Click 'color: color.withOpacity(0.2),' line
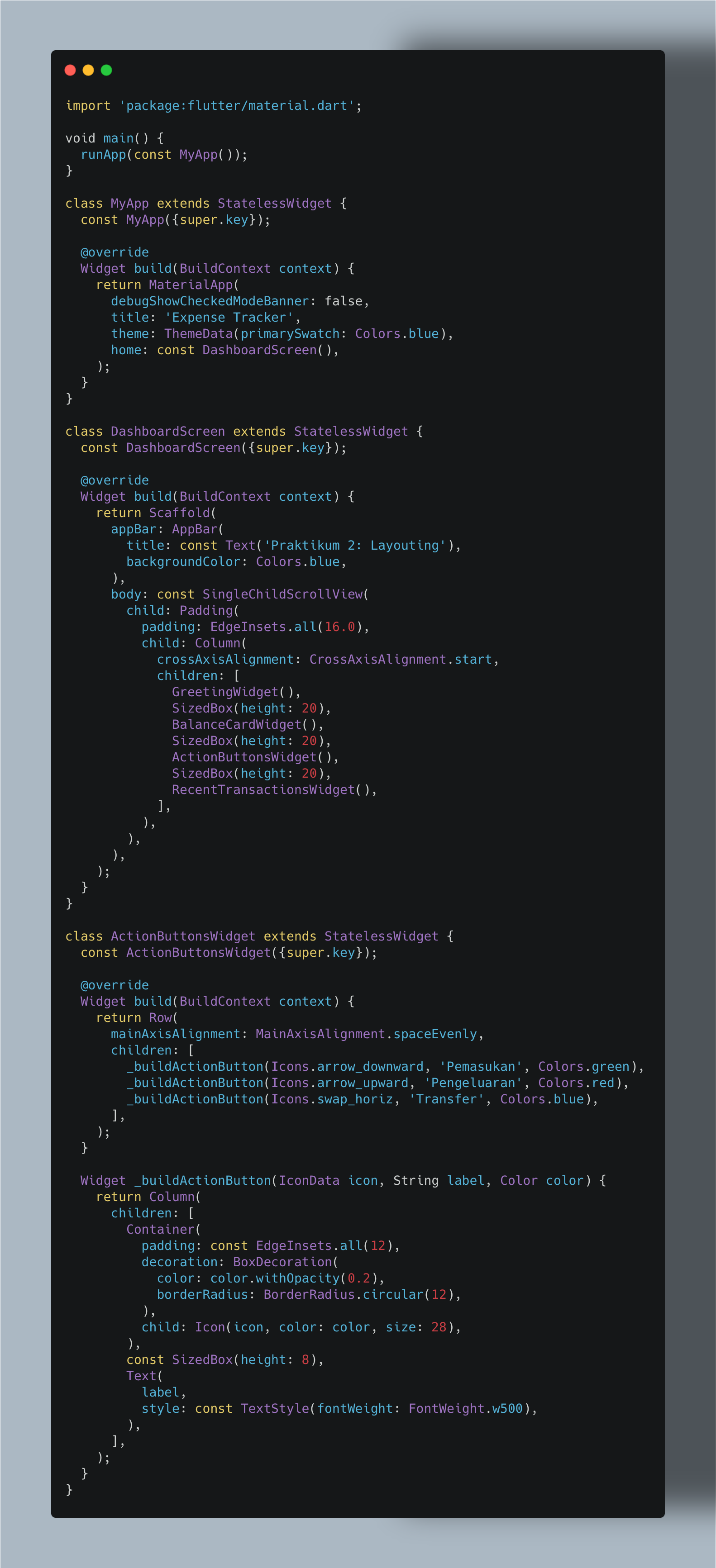716x1568 pixels. click(270, 1278)
